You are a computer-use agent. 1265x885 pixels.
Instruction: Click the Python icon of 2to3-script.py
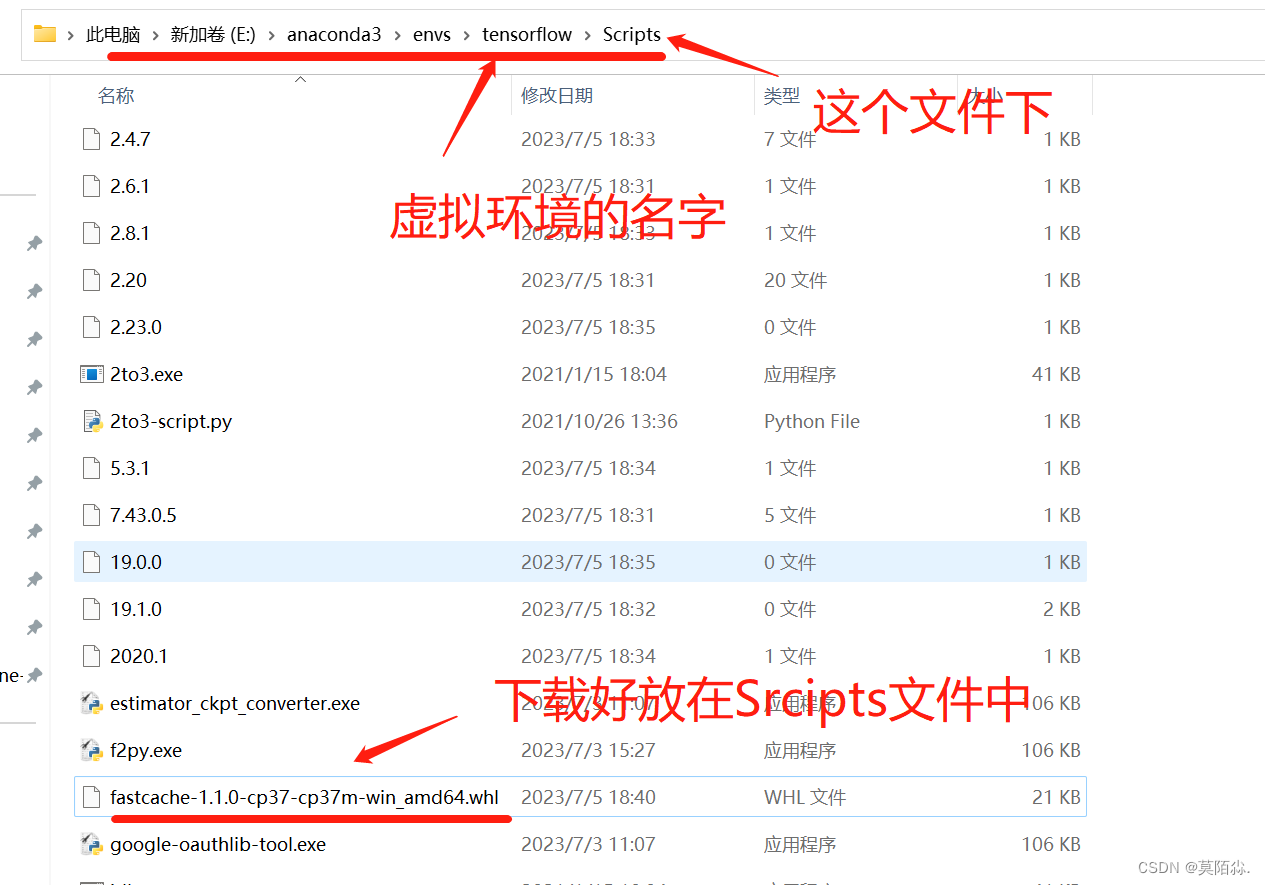click(x=91, y=421)
